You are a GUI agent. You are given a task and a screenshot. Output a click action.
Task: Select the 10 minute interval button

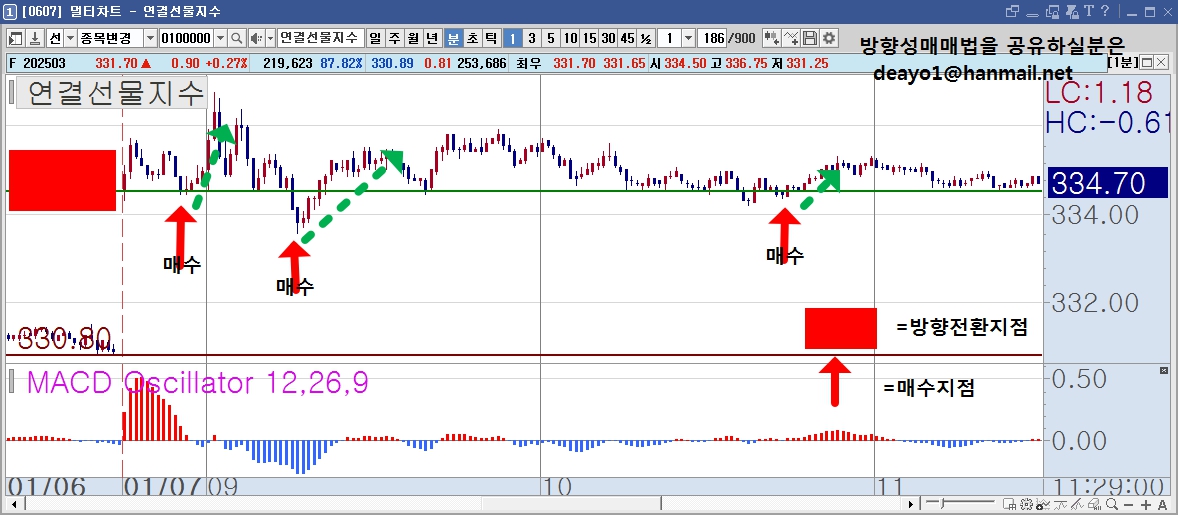click(x=570, y=38)
